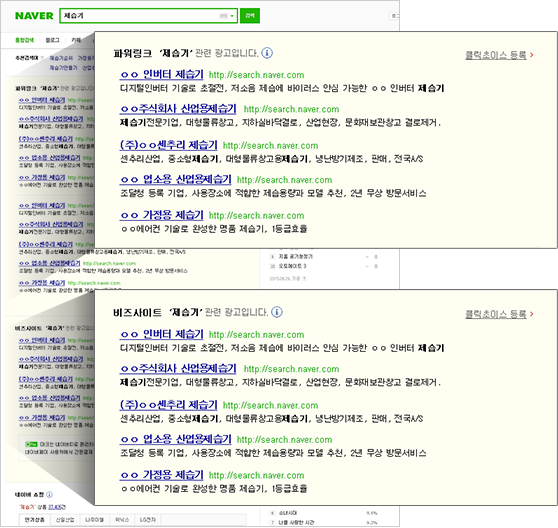558x528 pixels.
Task: Click 조달청 등록 기업 description in 비즈사이트 panel
Action: click(x=273, y=453)
